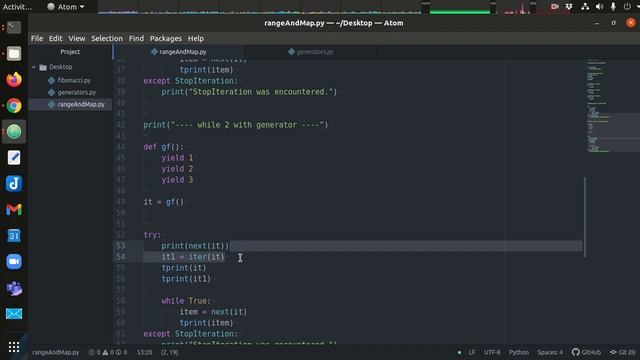Viewport: 640px width, 360px height.
Task: Click the Activities button in top bar
Action: tap(17, 7)
